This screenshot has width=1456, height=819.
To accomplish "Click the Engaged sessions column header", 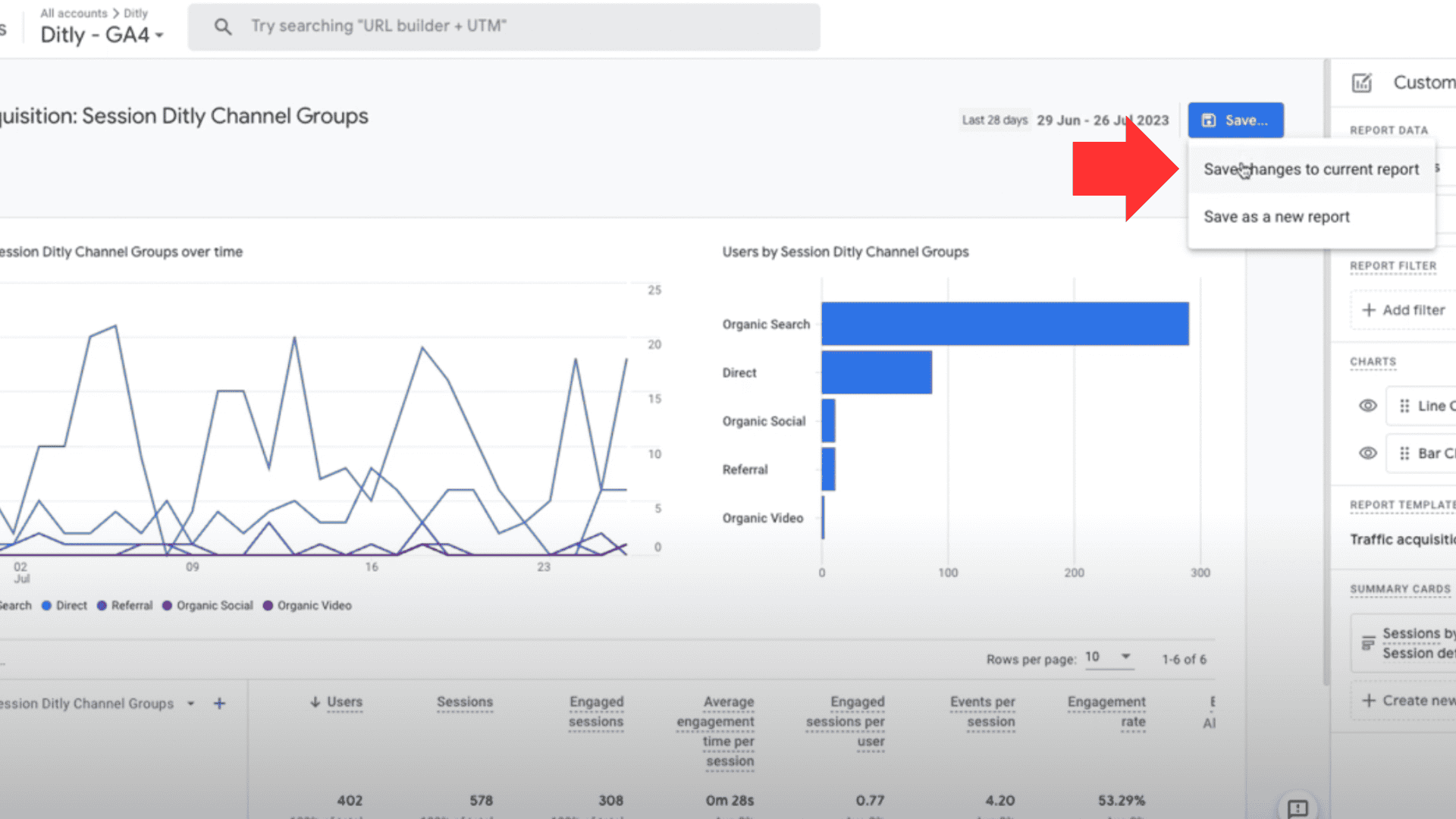I will click(x=596, y=712).
